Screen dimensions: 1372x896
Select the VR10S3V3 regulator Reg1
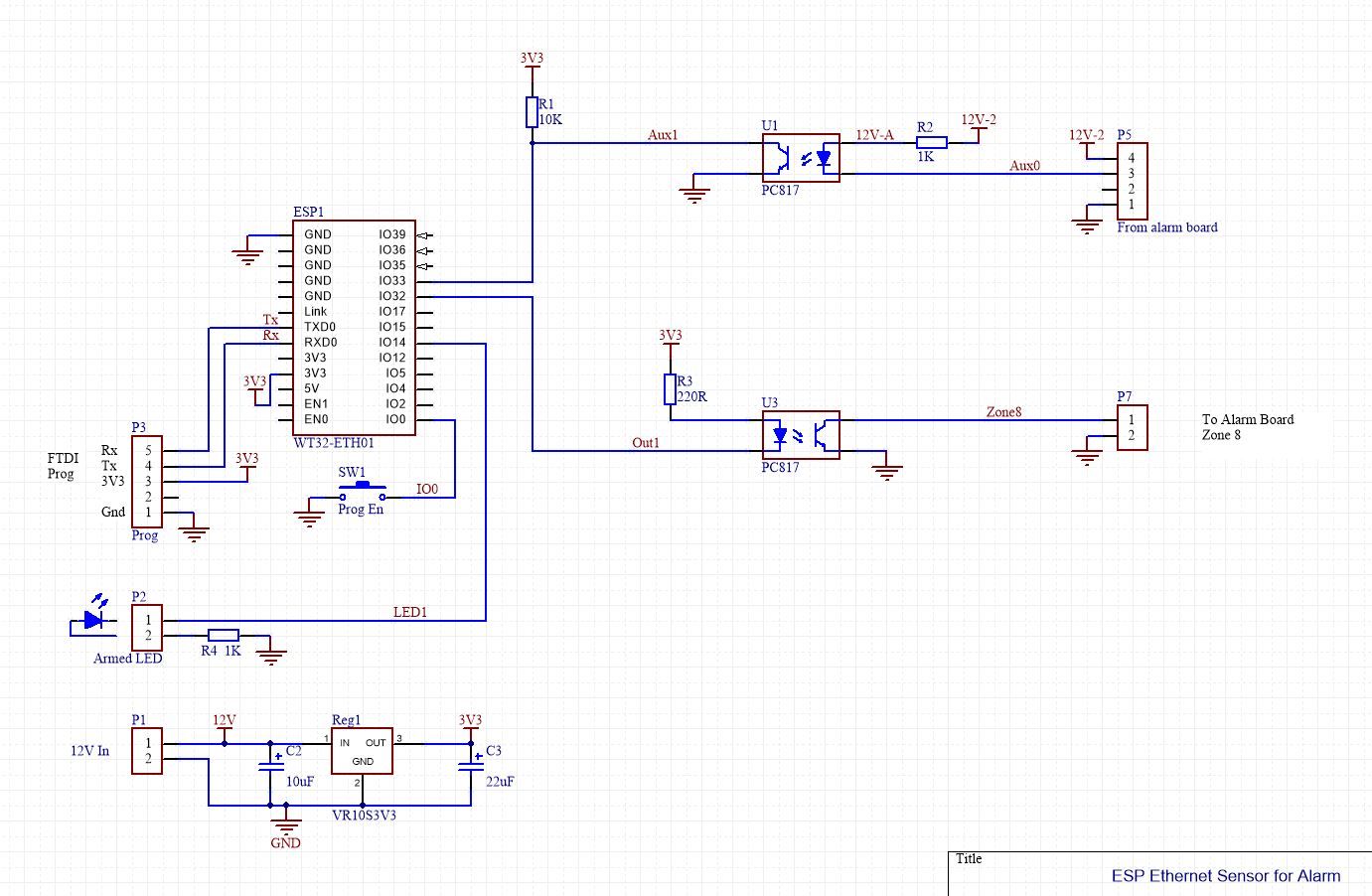pos(363,752)
